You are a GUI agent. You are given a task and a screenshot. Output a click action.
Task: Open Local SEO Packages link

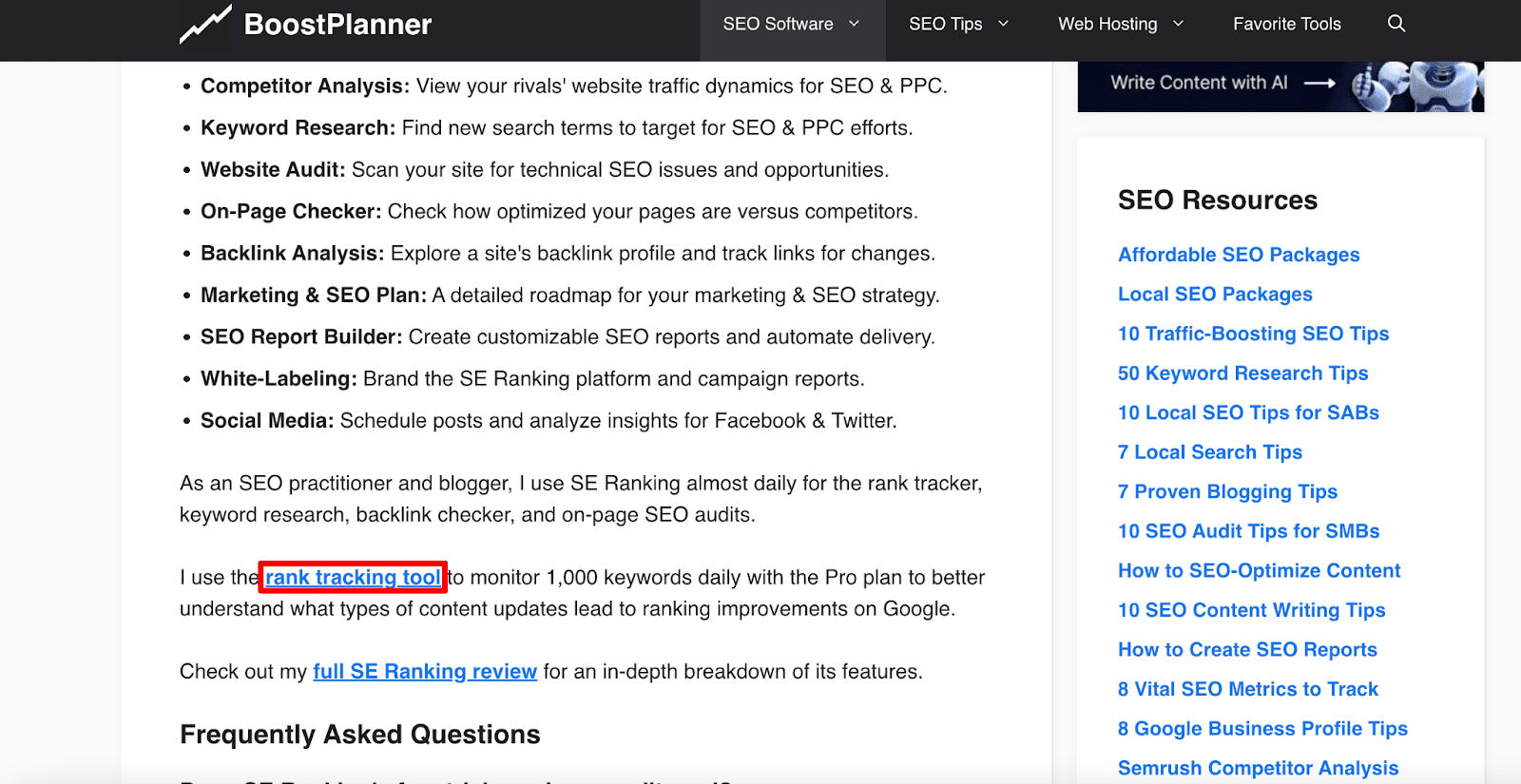point(1215,295)
